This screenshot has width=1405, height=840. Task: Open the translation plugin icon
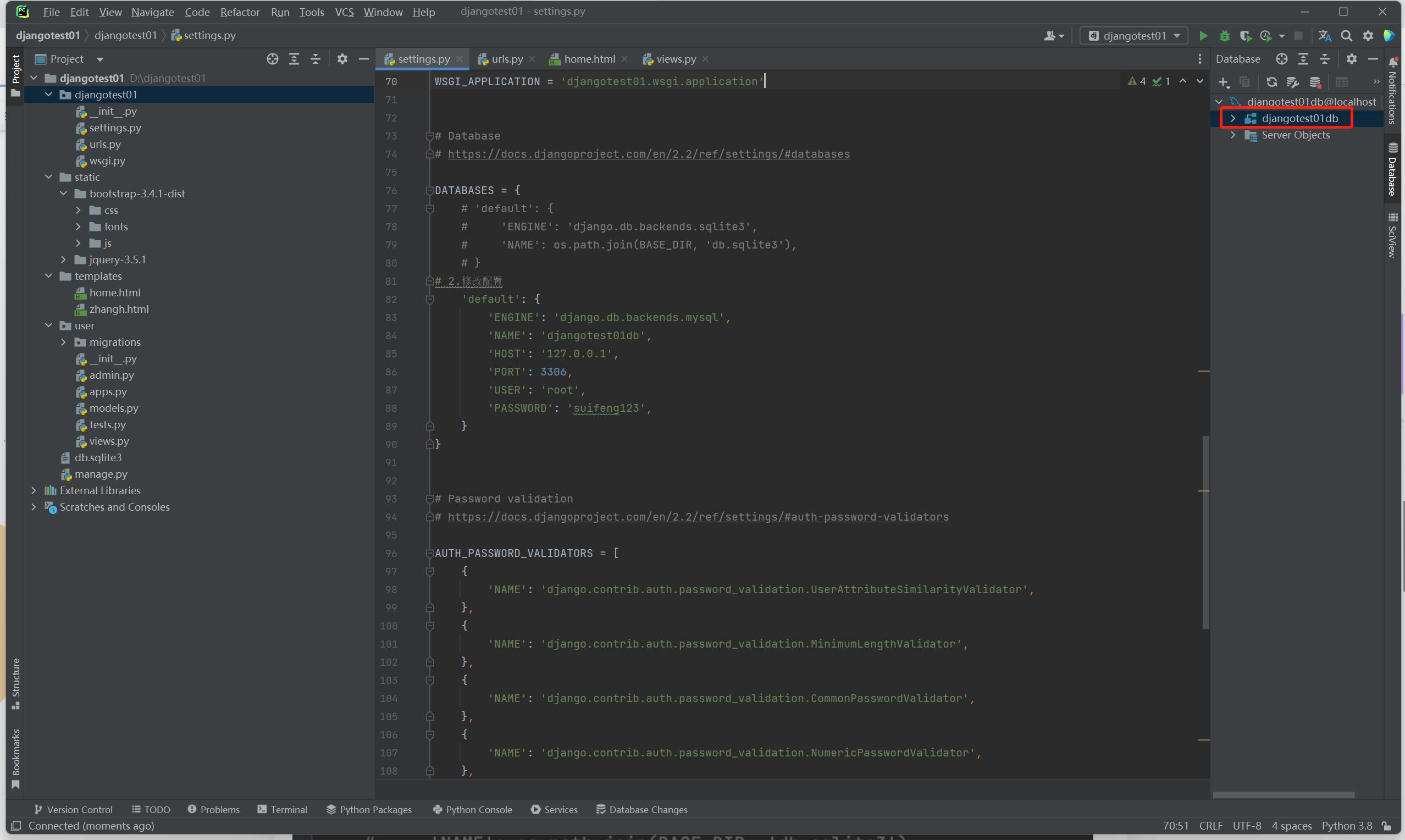pos(1325,36)
